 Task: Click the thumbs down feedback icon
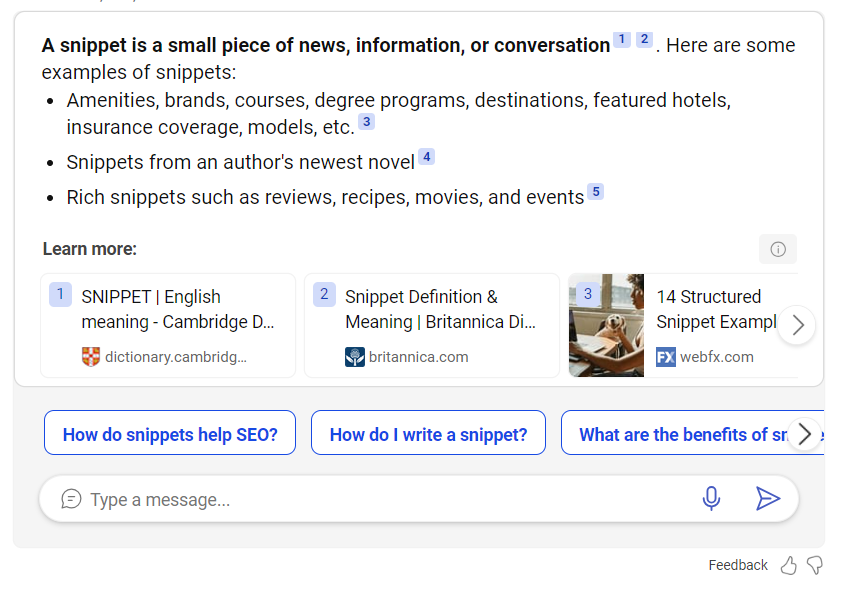(x=815, y=566)
